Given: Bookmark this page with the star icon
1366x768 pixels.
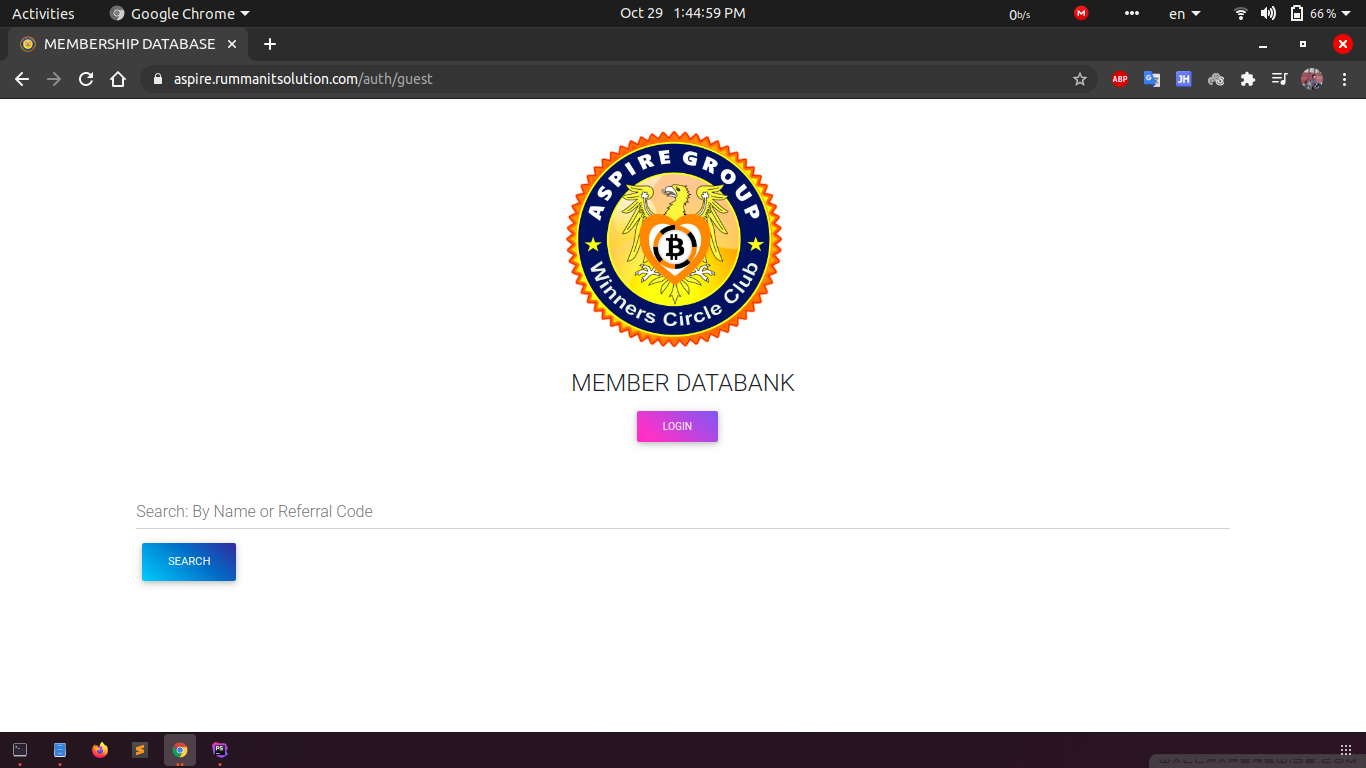Looking at the screenshot, I should click(x=1080, y=79).
